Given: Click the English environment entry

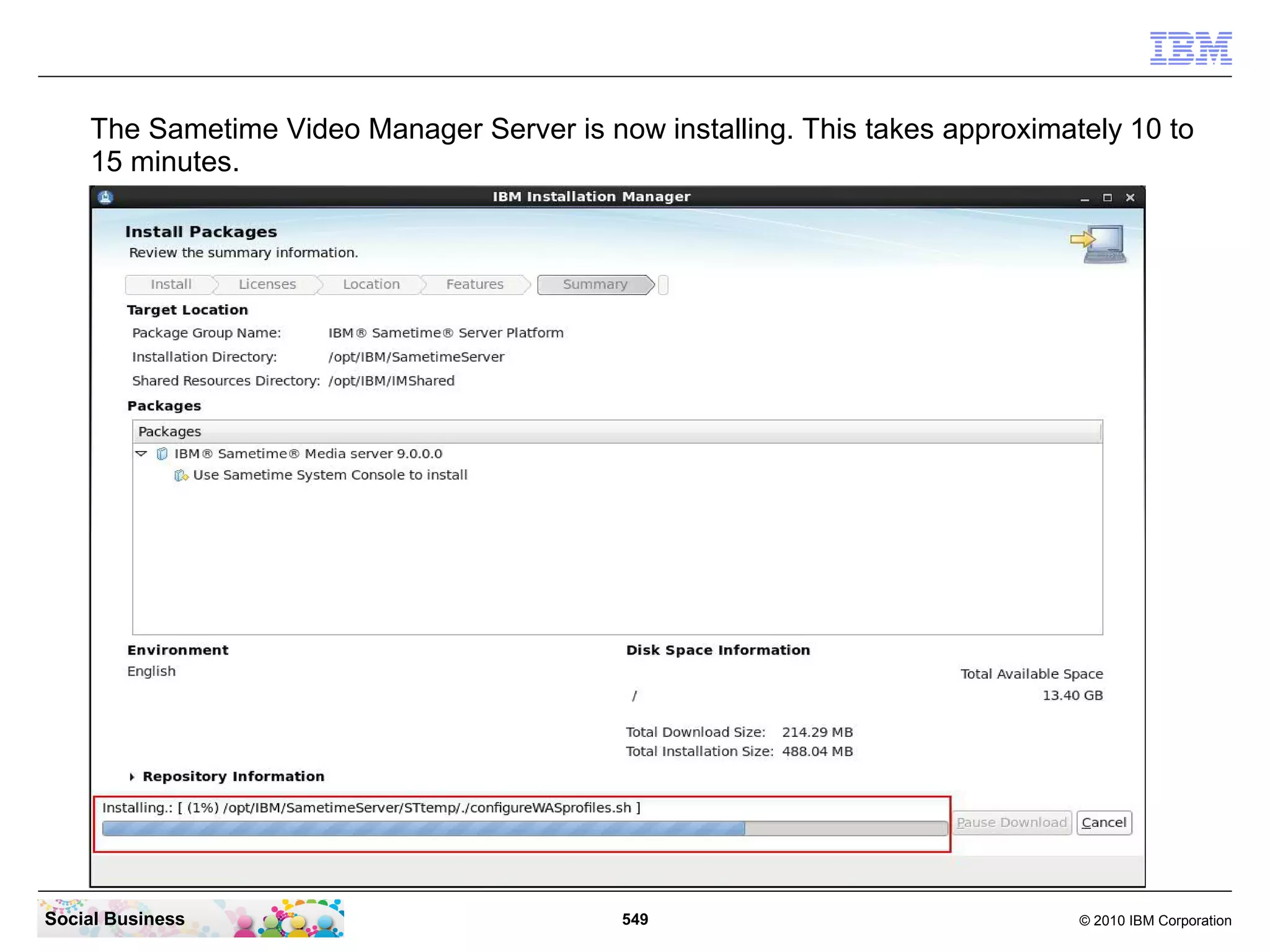Looking at the screenshot, I should click(x=151, y=671).
